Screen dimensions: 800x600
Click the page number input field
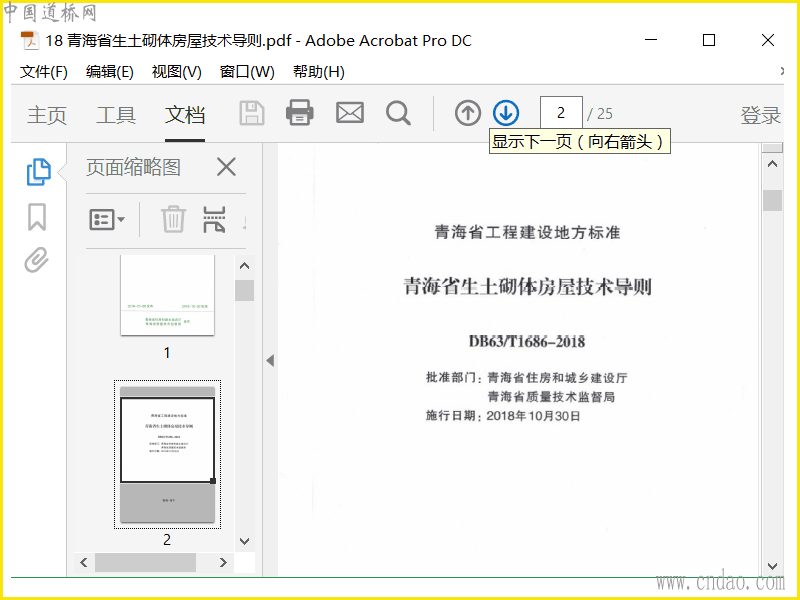pyautogui.click(x=561, y=113)
